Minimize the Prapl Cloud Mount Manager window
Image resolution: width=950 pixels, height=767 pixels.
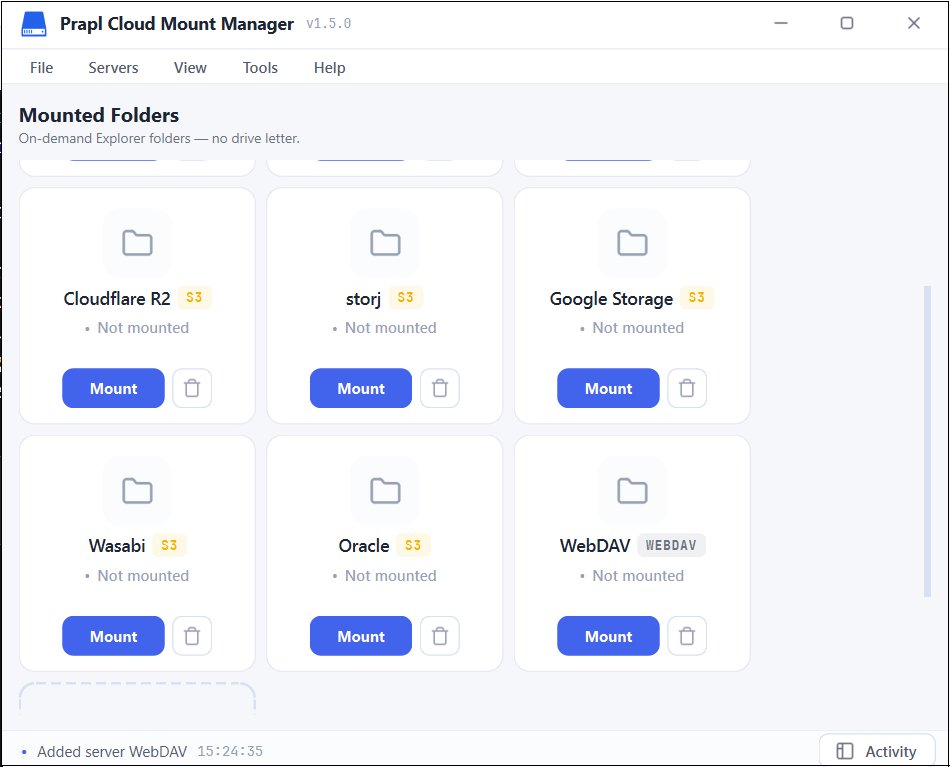click(781, 23)
